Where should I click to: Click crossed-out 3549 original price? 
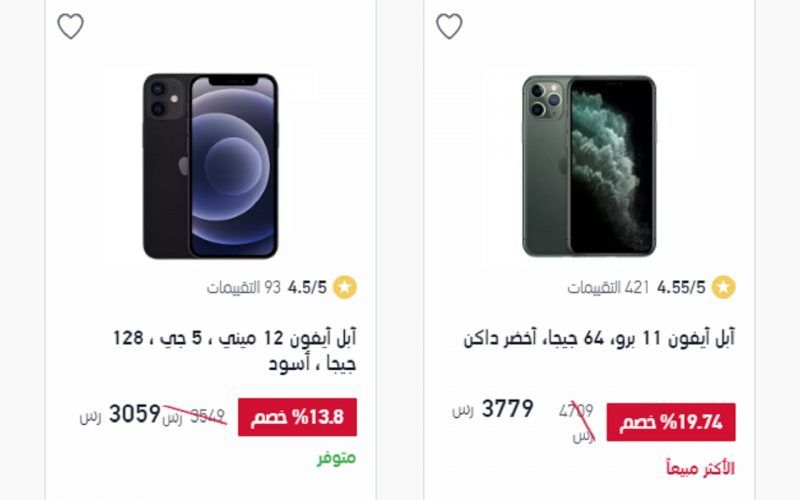194,417
